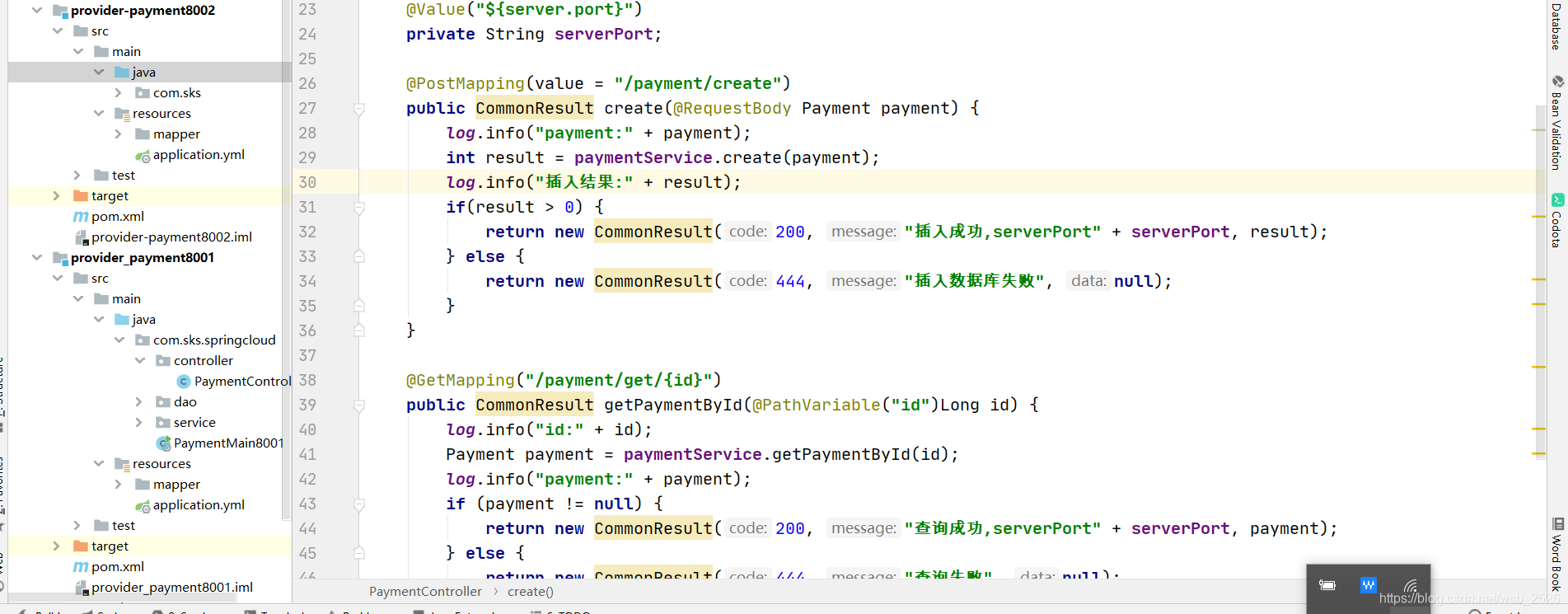Click the serverPort field declaration on line 24
Screen dimensions: 1568x614
(603, 35)
